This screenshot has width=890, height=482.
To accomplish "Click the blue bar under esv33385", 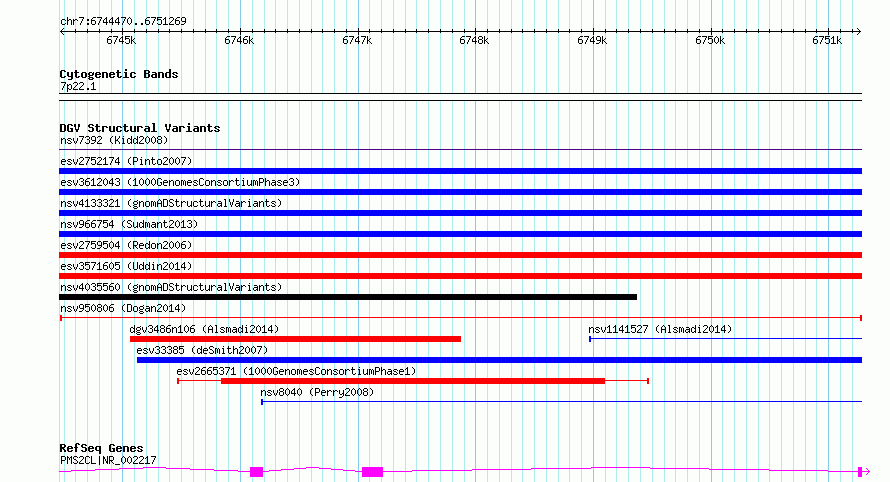I will [x=499, y=360].
